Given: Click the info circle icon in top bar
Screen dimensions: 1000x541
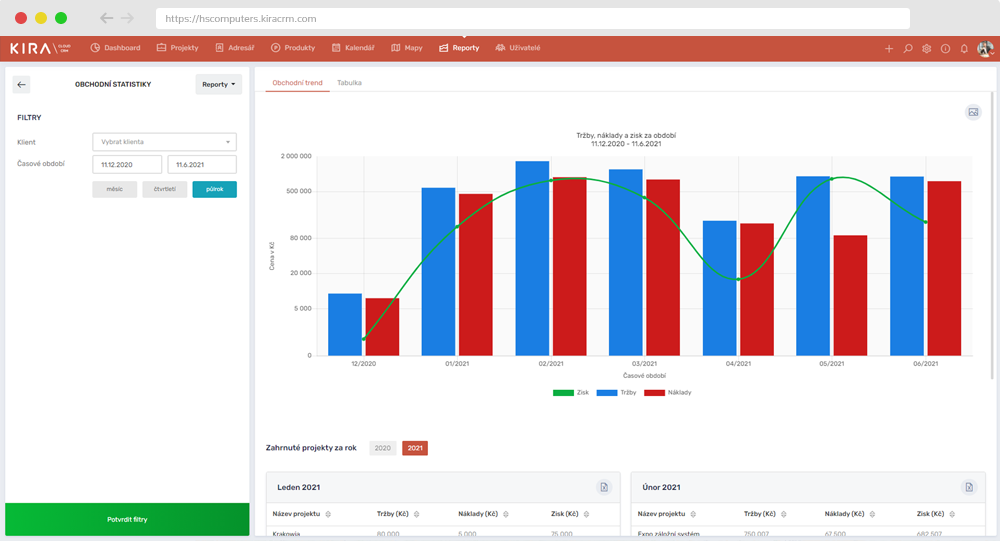Looking at the screenshot, I should (x=945, y=48).
